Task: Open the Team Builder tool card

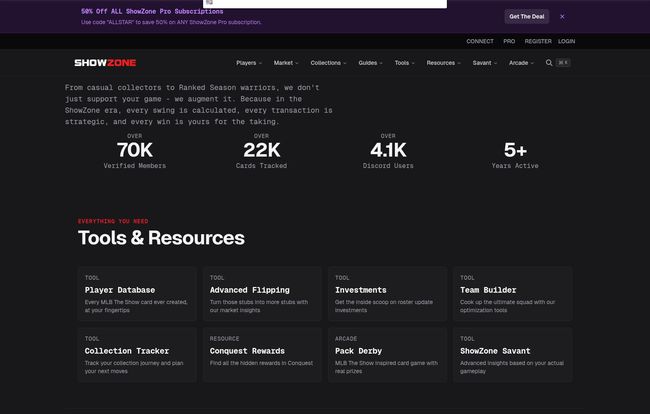Action: (x=512, y=294)
